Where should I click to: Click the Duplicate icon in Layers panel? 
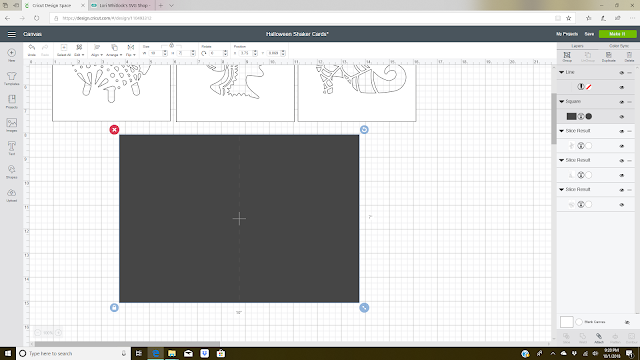(x=609, y=55)
